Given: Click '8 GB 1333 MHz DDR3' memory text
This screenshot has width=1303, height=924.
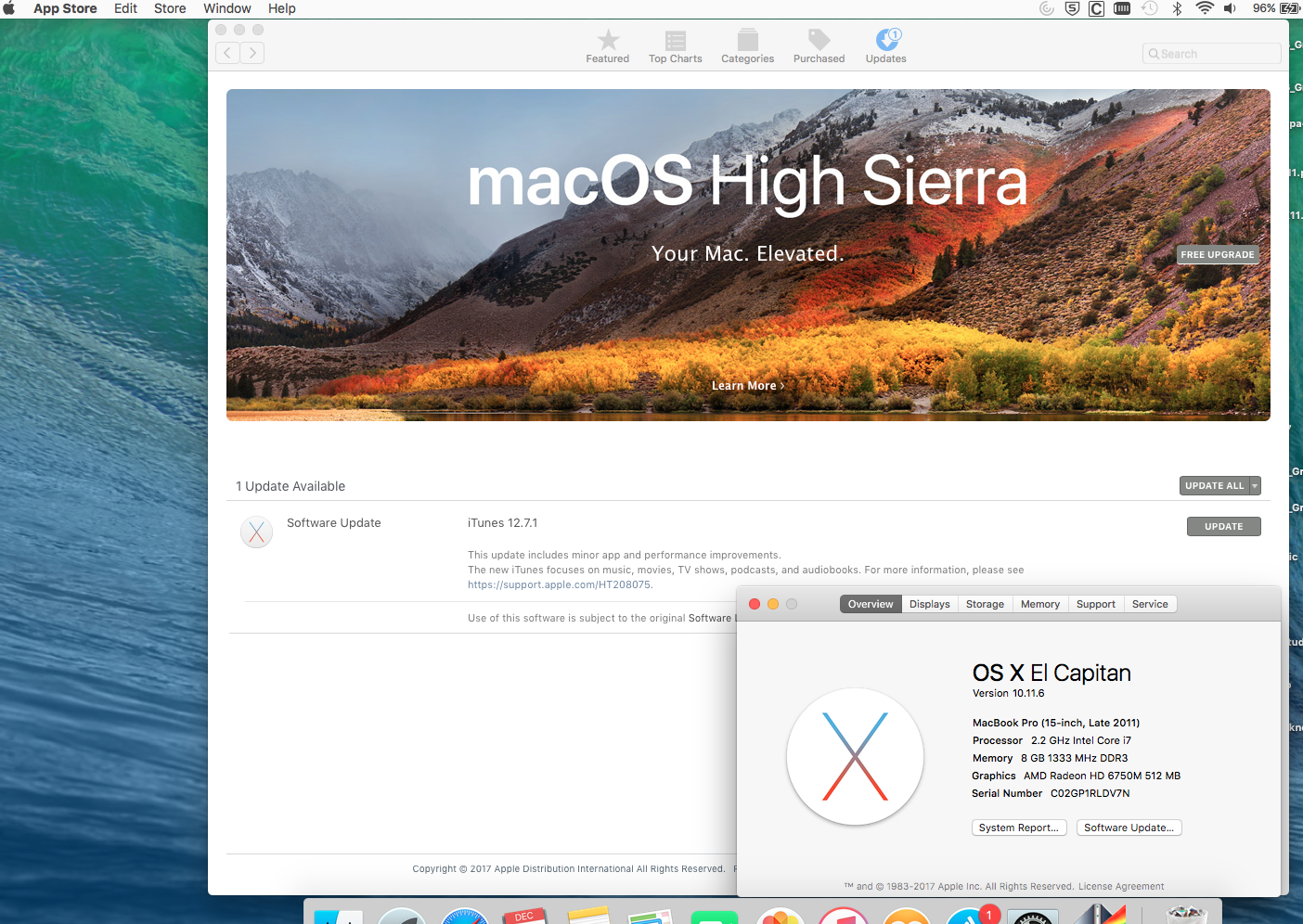Looking at the screenshot, I should pyautogui.click(x=1075, y=758).
